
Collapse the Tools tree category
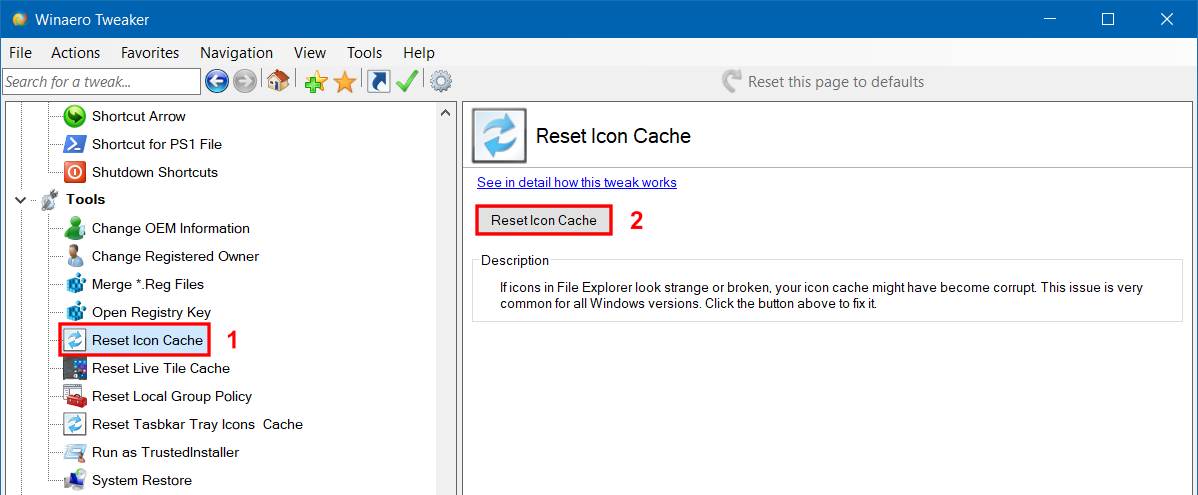coord(21,200)
